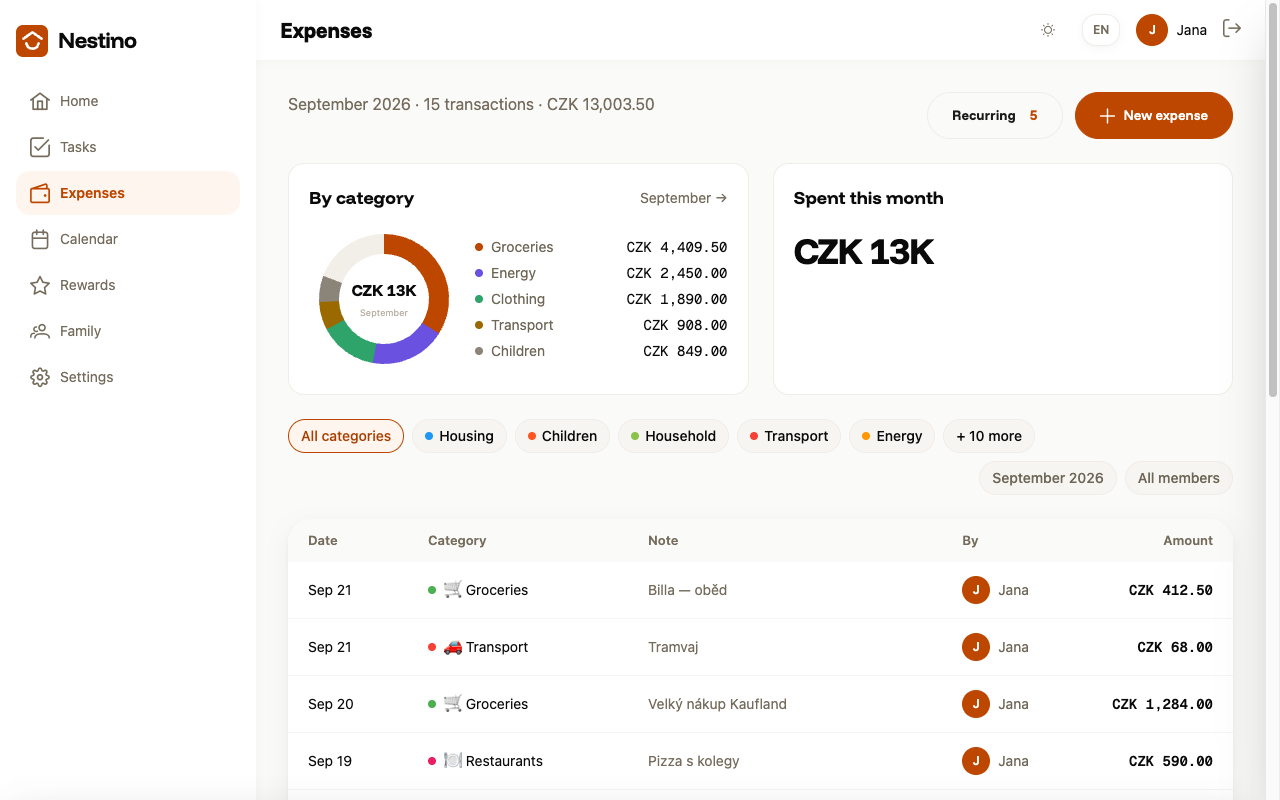Click the Home icon in sidebar
The width and height of the screenshot is (1280, 800).
[40, 101]
